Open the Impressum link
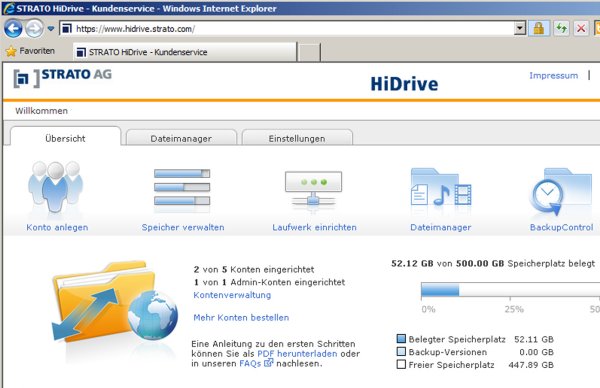The height and width of the screenshot is (388, 600). [x=553, y=76]
